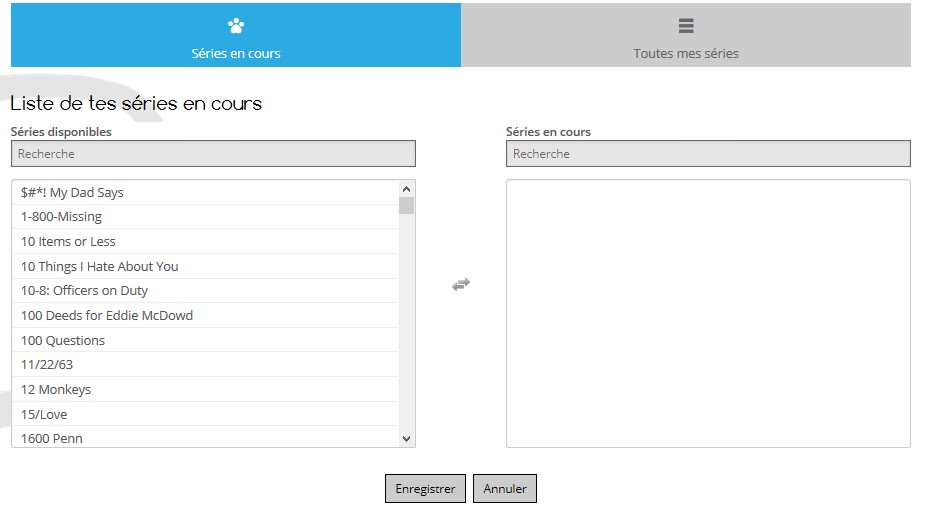Switch to Toutes mes séries tab

tap(686, 35)
